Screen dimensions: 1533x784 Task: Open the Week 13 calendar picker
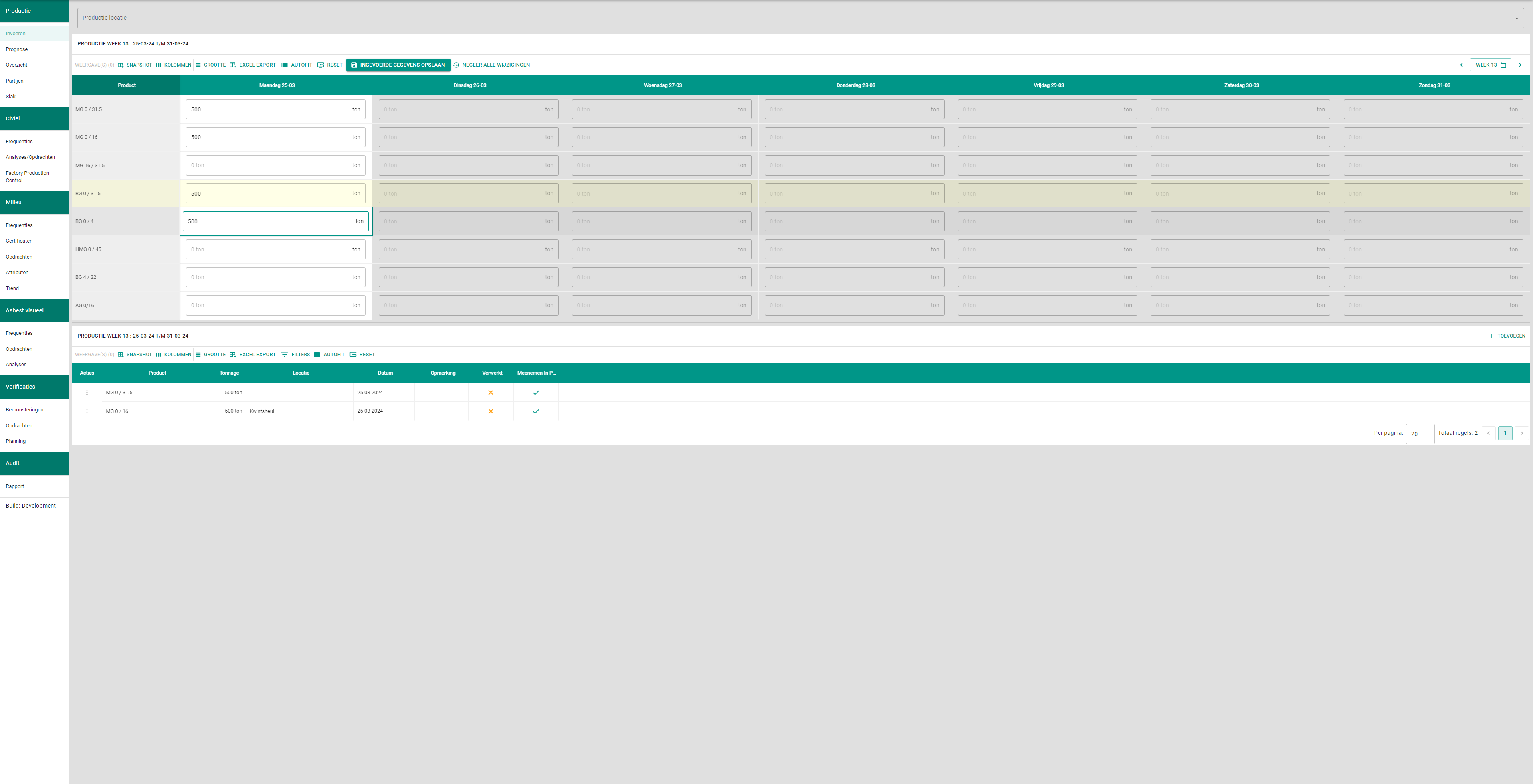1490,65
